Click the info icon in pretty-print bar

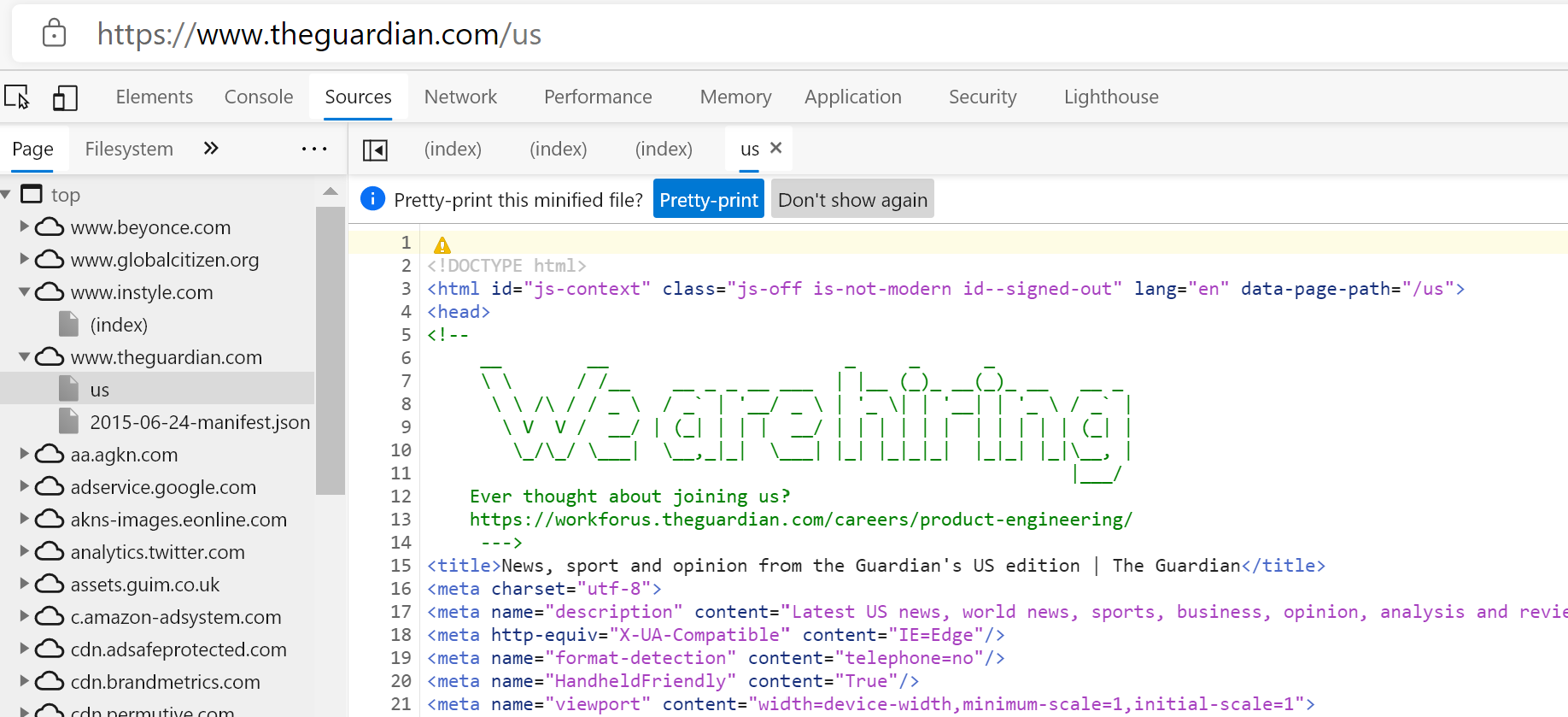pos(373,199)
